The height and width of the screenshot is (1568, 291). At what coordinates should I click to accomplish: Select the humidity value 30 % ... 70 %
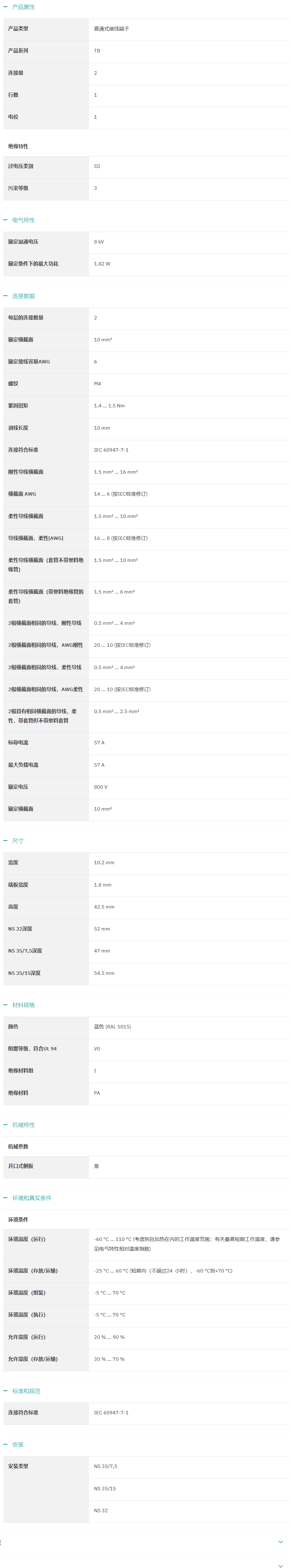[109, 1359]
